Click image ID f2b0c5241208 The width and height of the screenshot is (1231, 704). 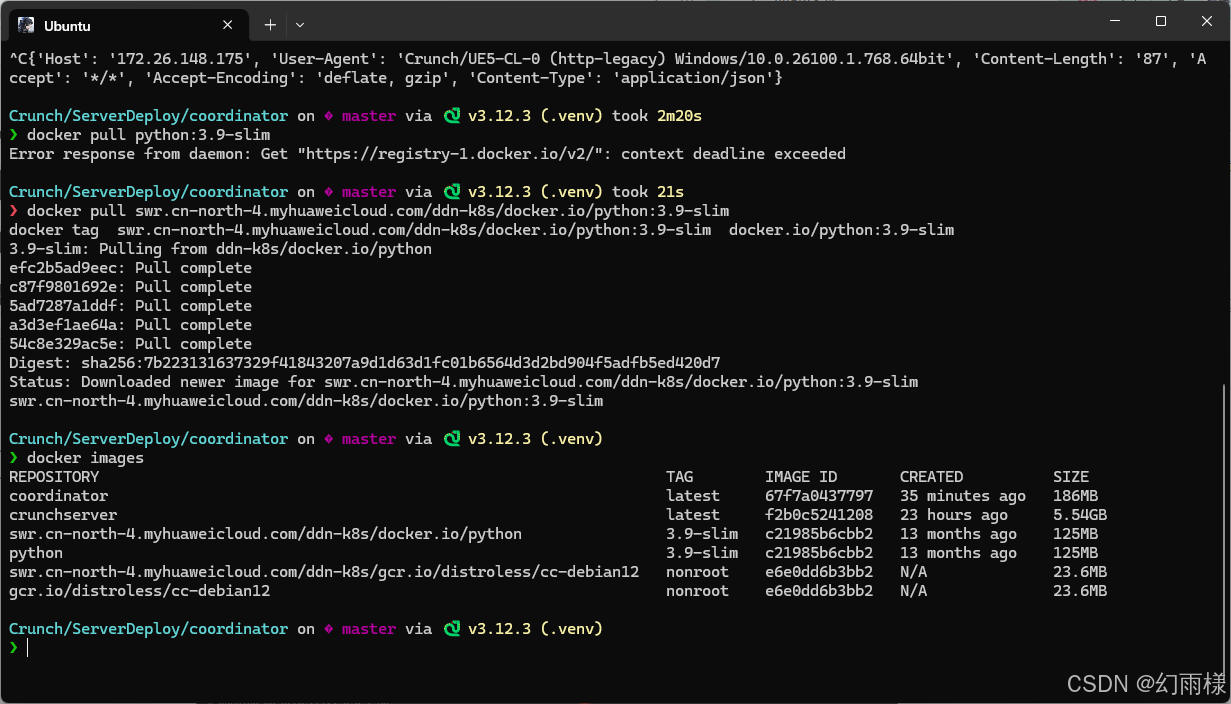click(819, 515)
